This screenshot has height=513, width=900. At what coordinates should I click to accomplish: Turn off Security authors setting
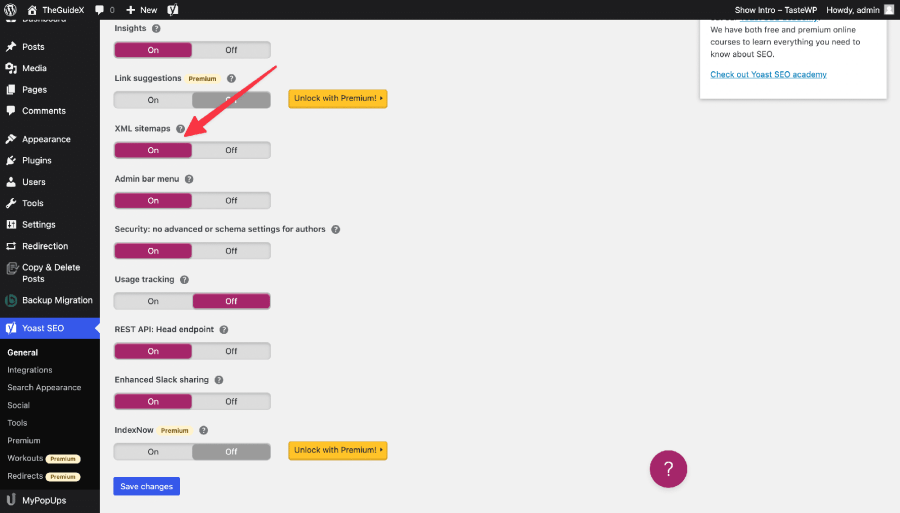click(231, 251)
